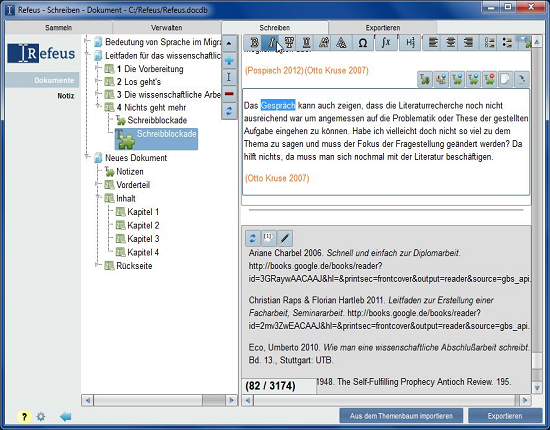Click the module icon with the red dot
This screenshot has width=550, height=430.
[x=489, y=79]
